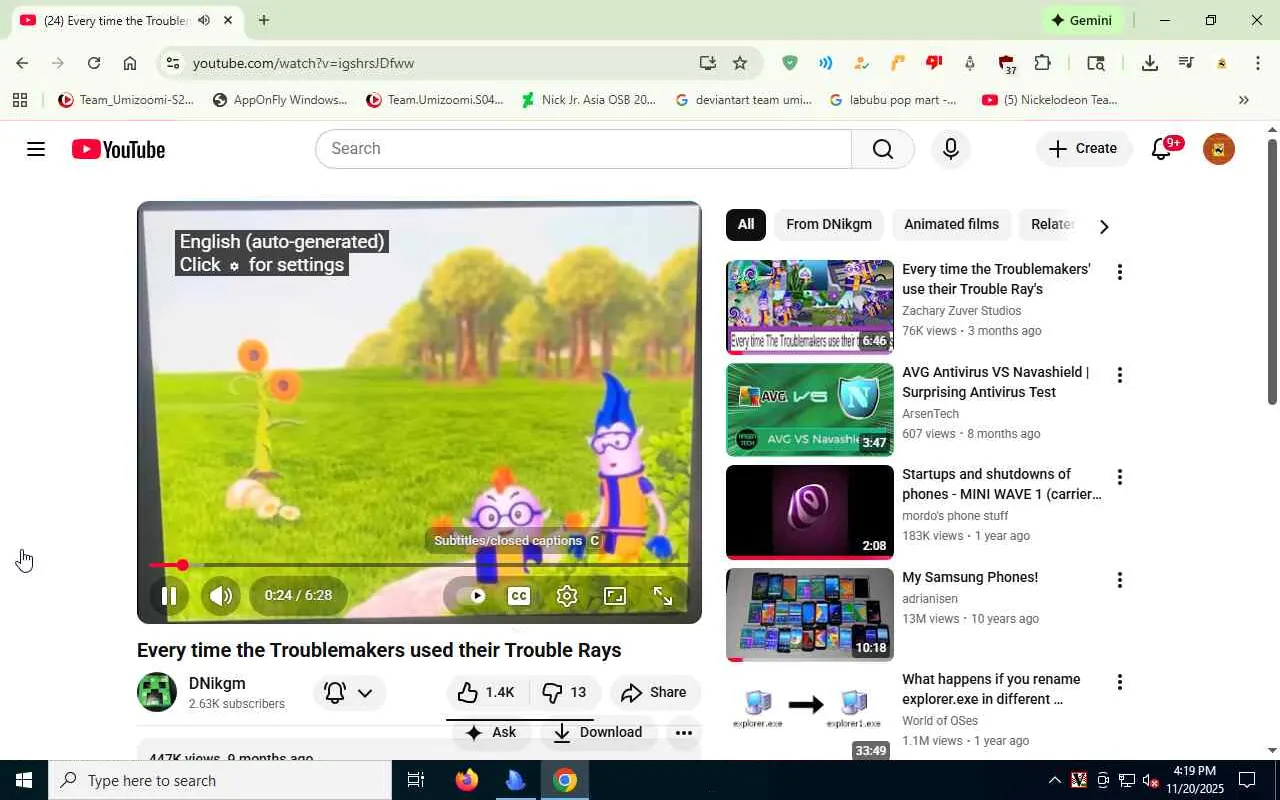Show more filter chips with arrow
This screenshot has height=800, width=1280.
pyautogui.click(x=1104, y=226)
